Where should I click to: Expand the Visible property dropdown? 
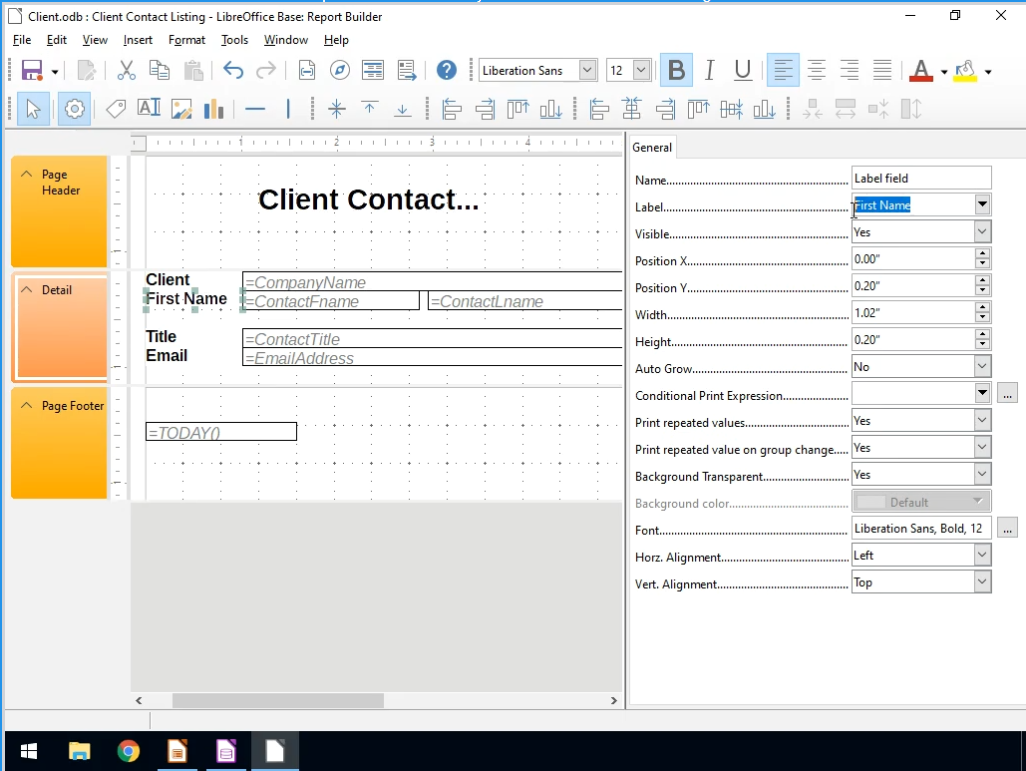coord(982,232)
